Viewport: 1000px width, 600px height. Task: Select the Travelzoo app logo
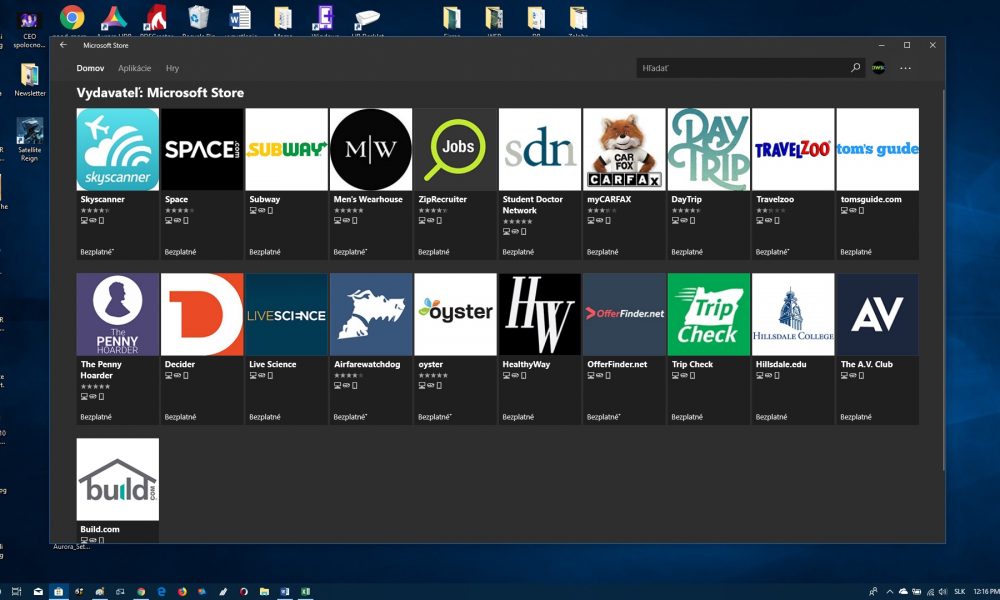(793, 149)
